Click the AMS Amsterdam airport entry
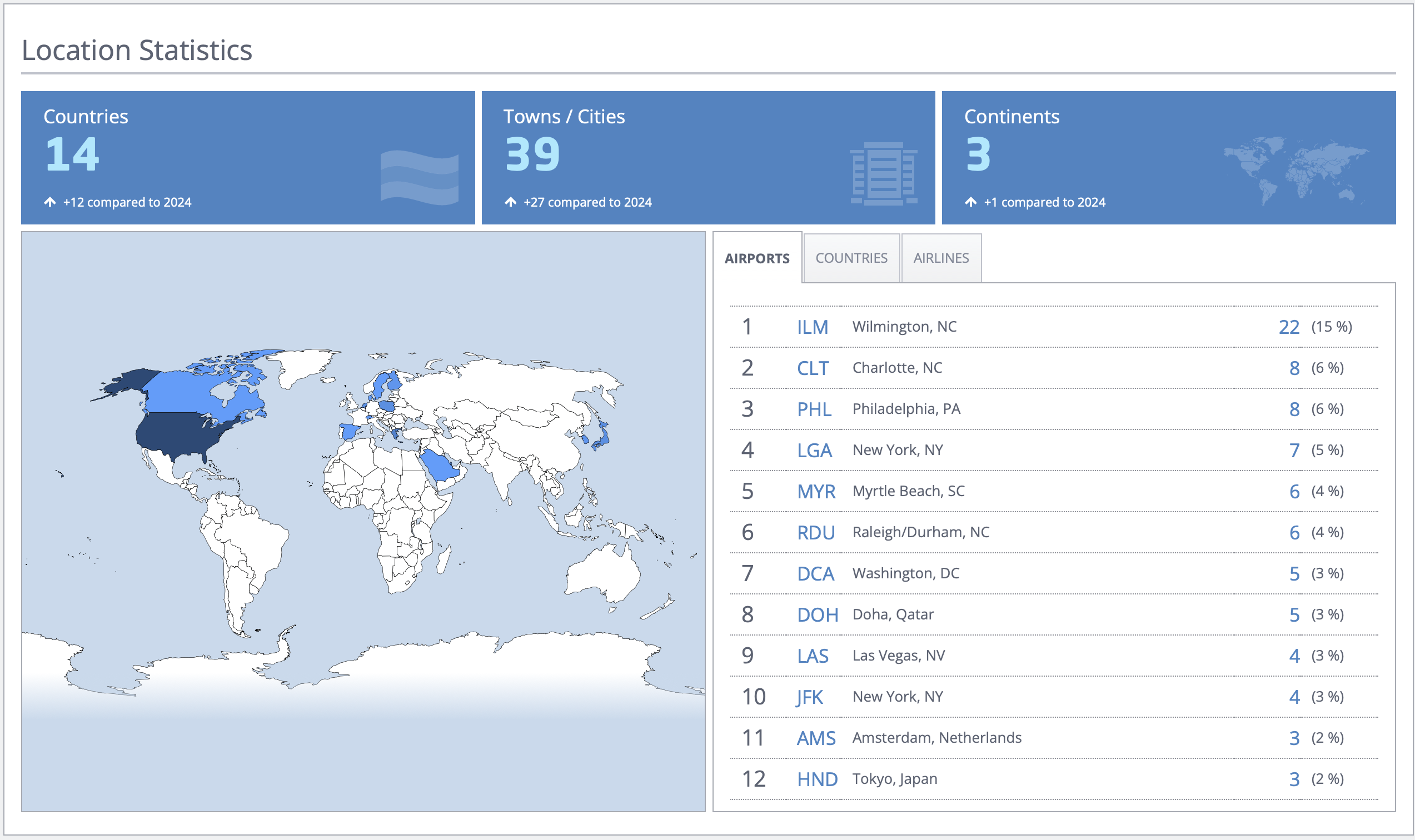 pyautogui.click(x=816, y=738)
